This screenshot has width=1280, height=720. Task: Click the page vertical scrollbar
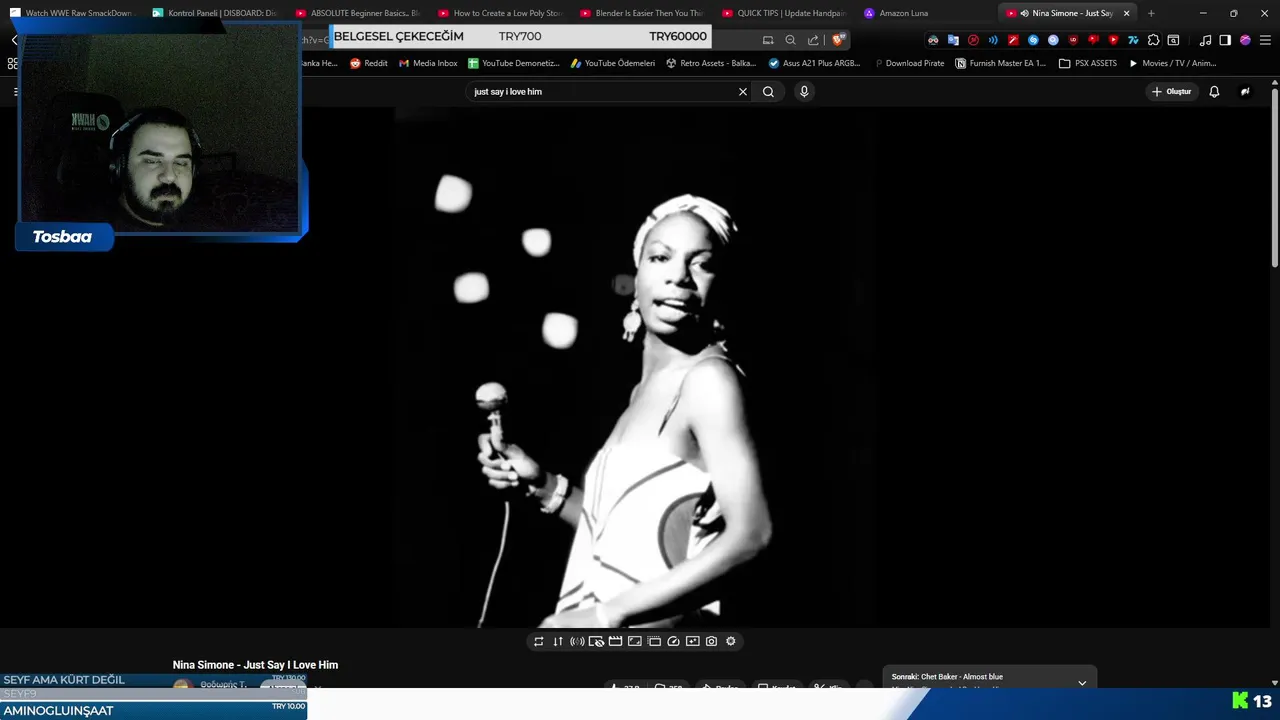(1275, 180)
